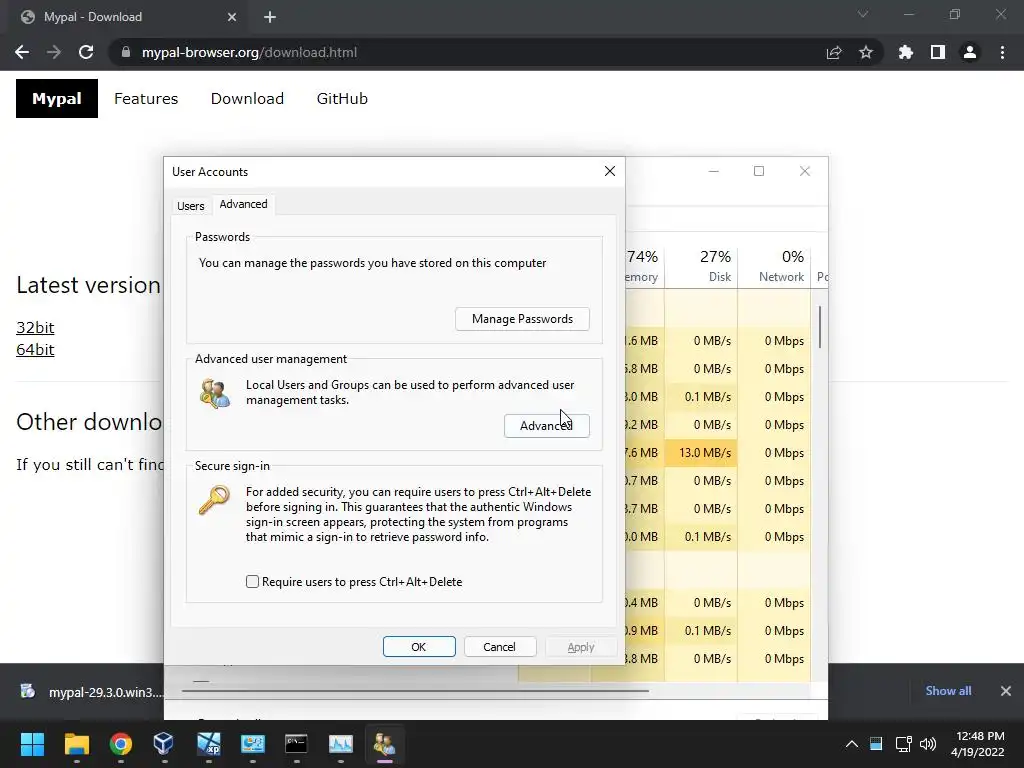Screen dimensions: 1024x768
Task: Click Show all downloads
Action: (x=948, y=691)
